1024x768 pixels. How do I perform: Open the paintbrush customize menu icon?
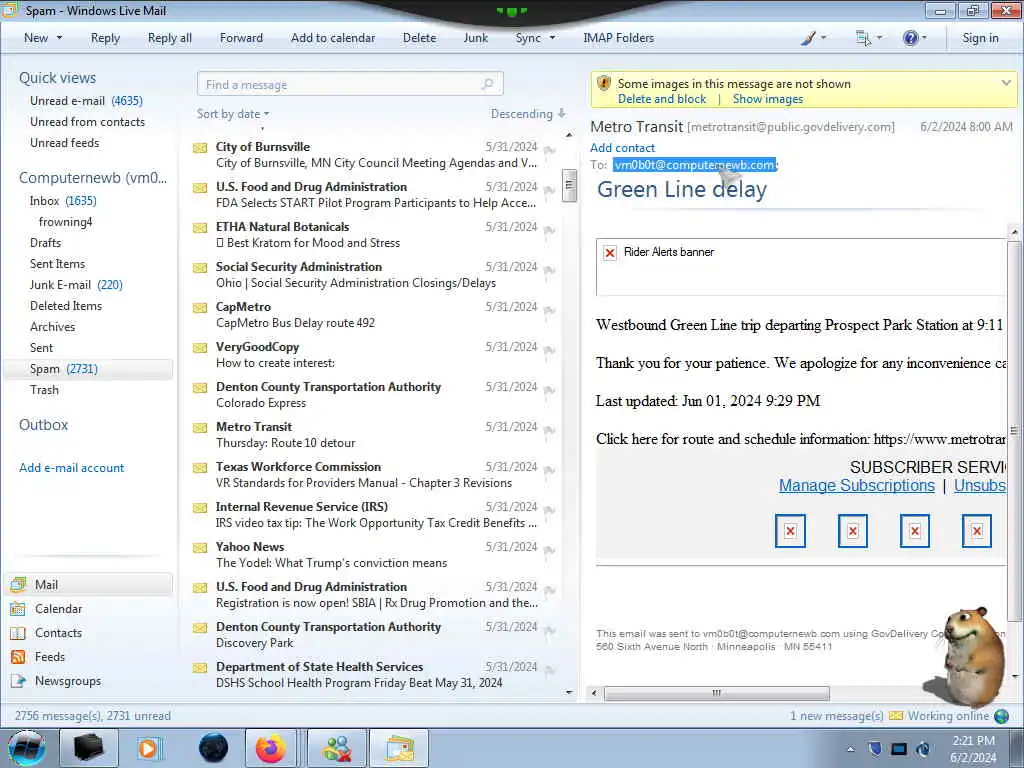click(808, 38)
